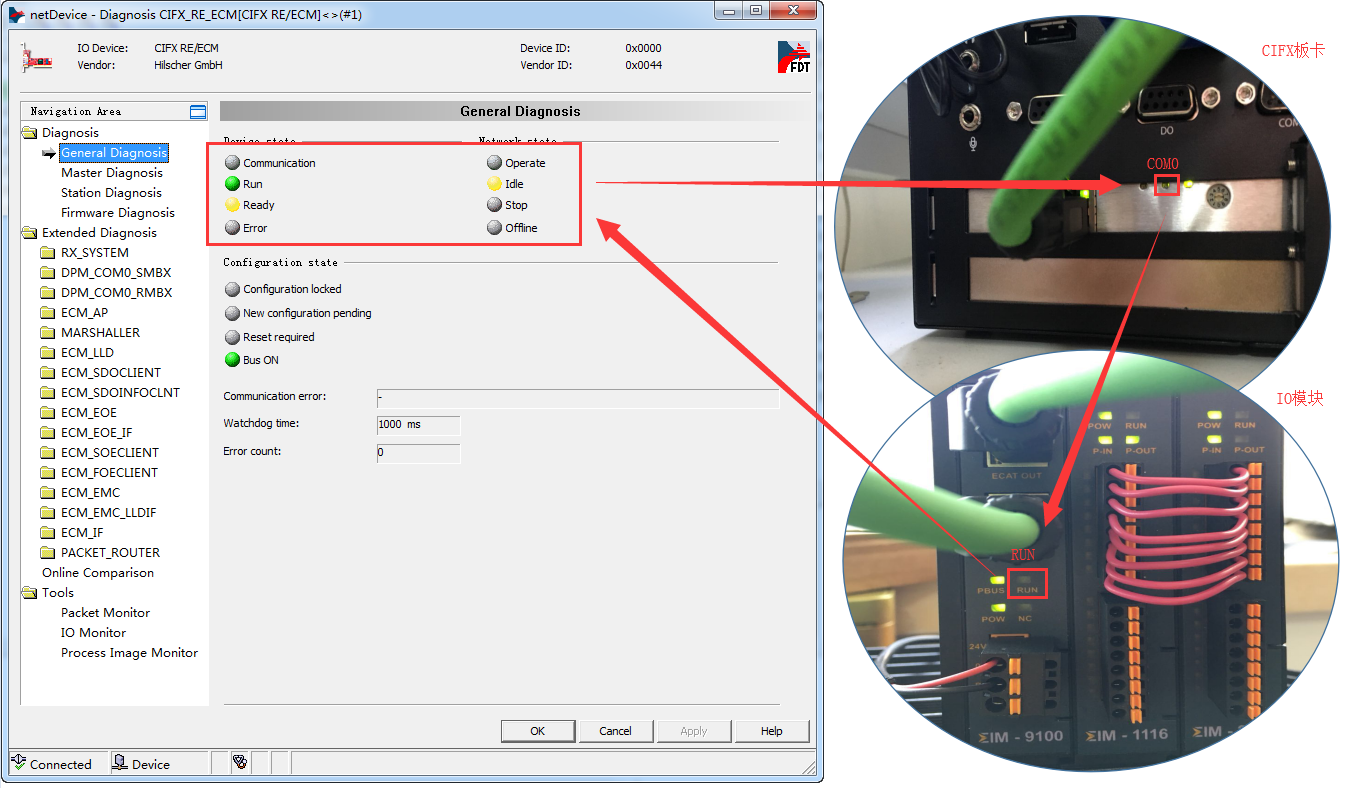Click the Help button

(x=772, y=731)
